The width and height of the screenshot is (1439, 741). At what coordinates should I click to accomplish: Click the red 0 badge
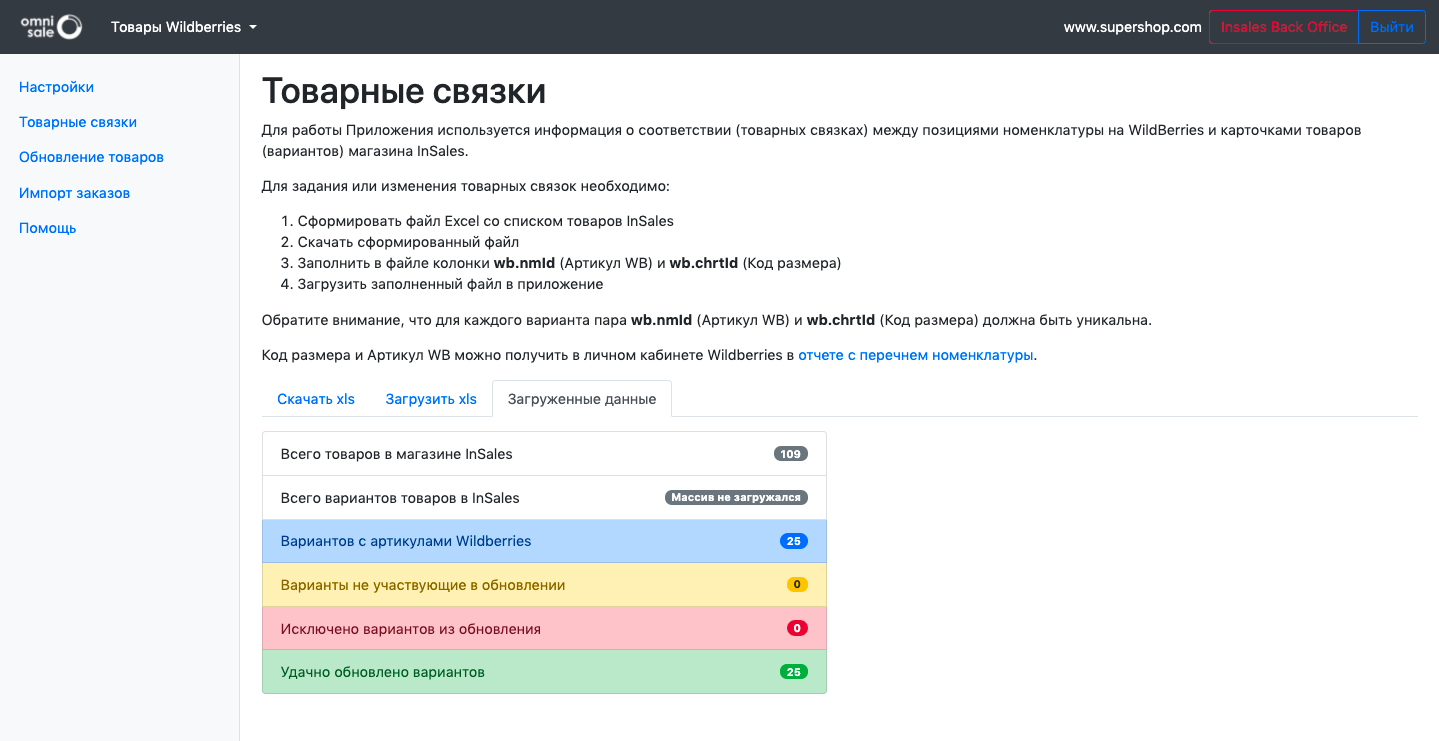tap(797, 629)
